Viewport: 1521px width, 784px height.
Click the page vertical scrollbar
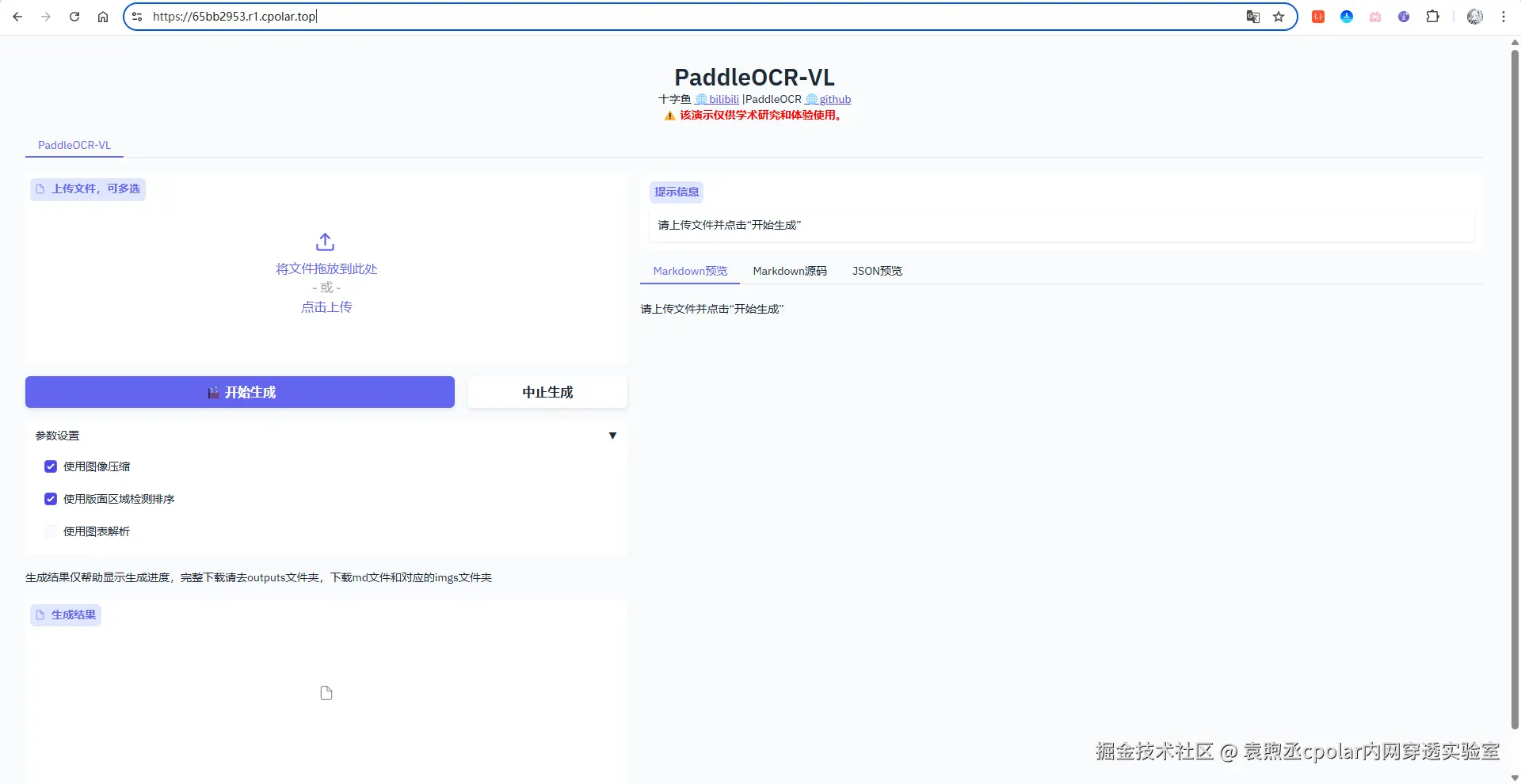coord(1515,388)
